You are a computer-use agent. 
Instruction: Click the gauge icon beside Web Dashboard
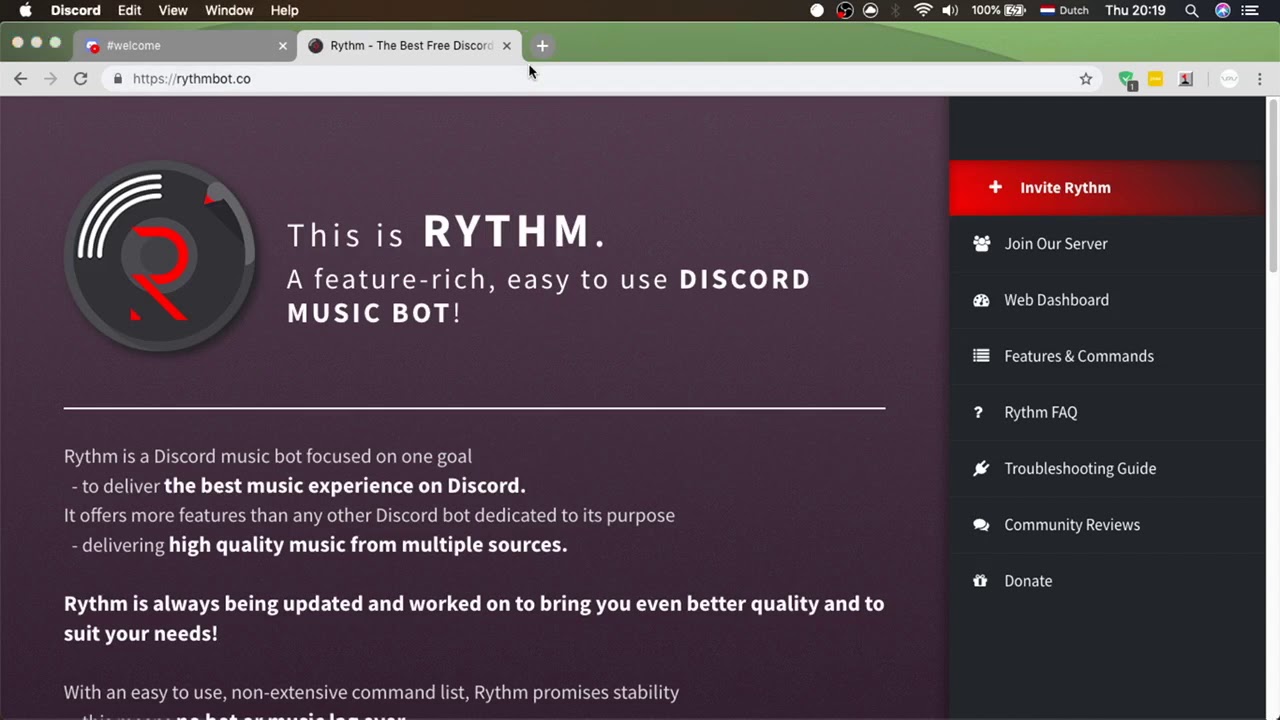[981, 300]
